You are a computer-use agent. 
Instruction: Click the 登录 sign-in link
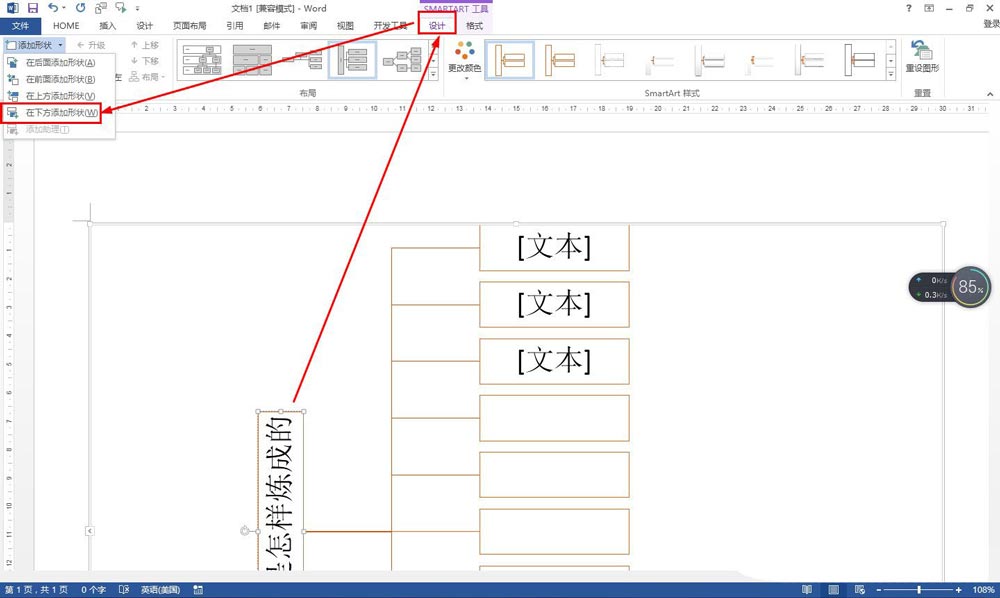click(990, 25)
